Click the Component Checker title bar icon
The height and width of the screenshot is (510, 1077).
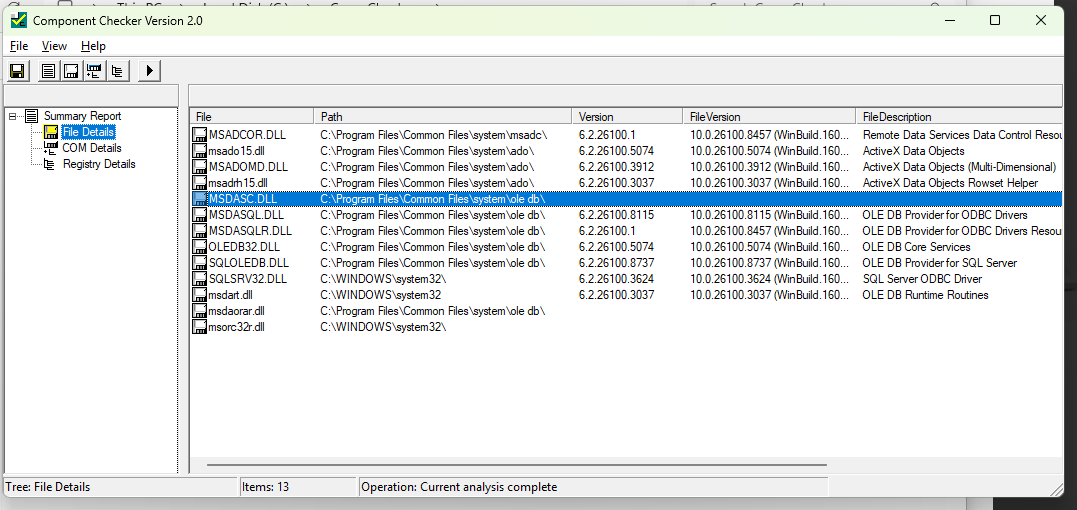click(x=19, y=20)
